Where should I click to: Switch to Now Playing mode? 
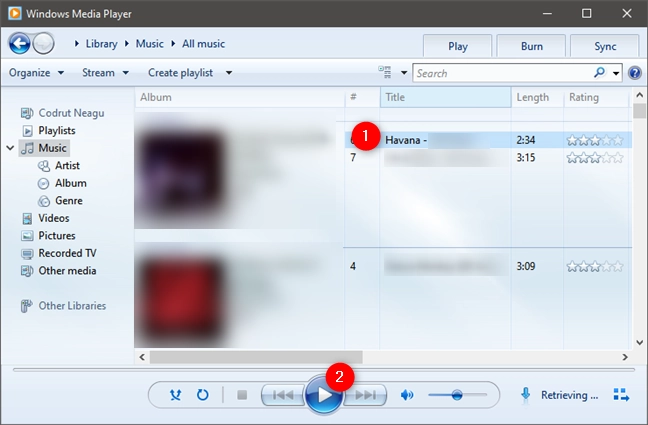pyautogui.click(x=621, y=395)
